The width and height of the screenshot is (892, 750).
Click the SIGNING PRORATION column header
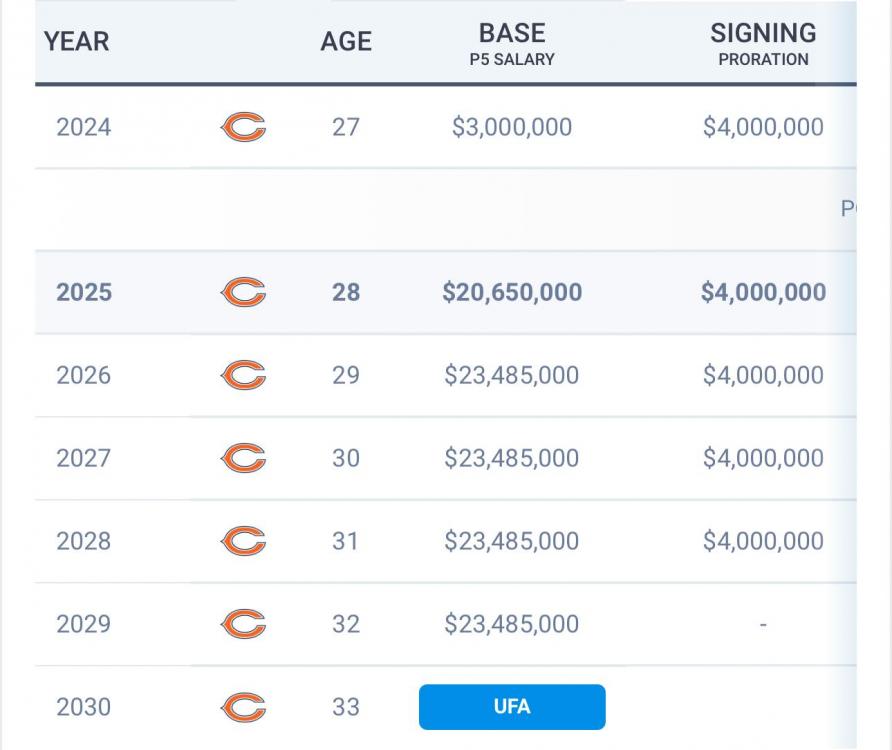(763, 44)
